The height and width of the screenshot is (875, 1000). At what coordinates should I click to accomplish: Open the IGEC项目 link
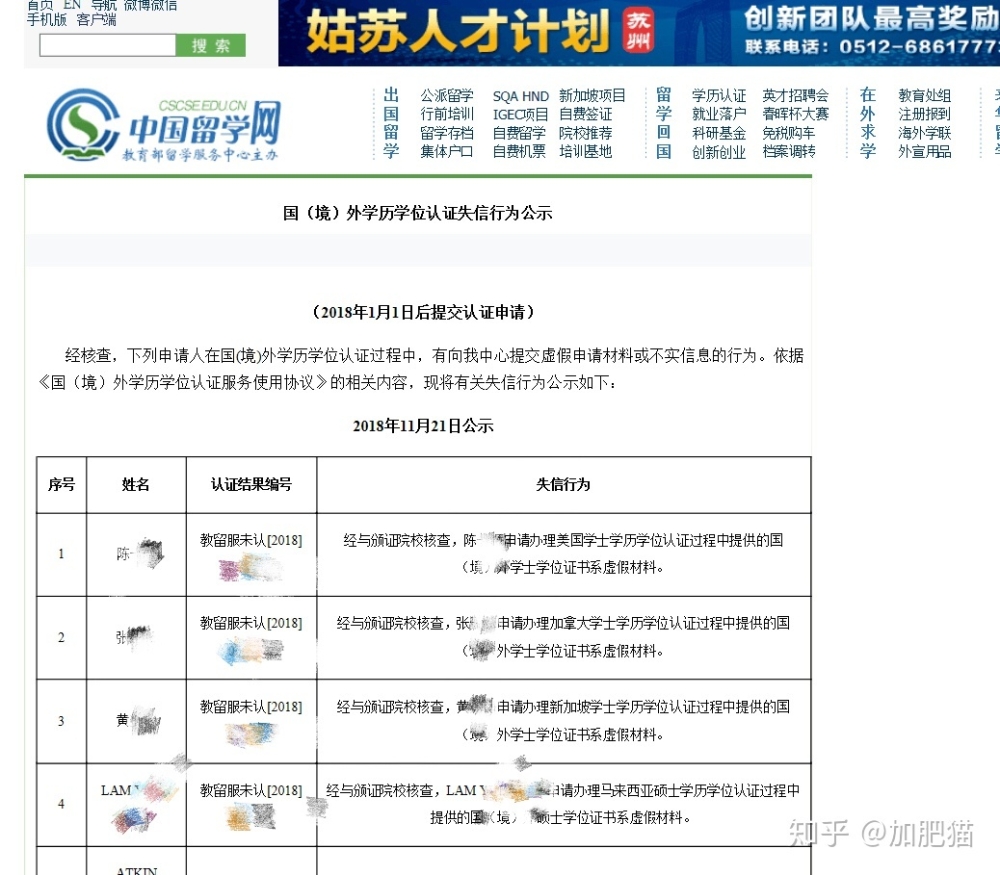520,114
